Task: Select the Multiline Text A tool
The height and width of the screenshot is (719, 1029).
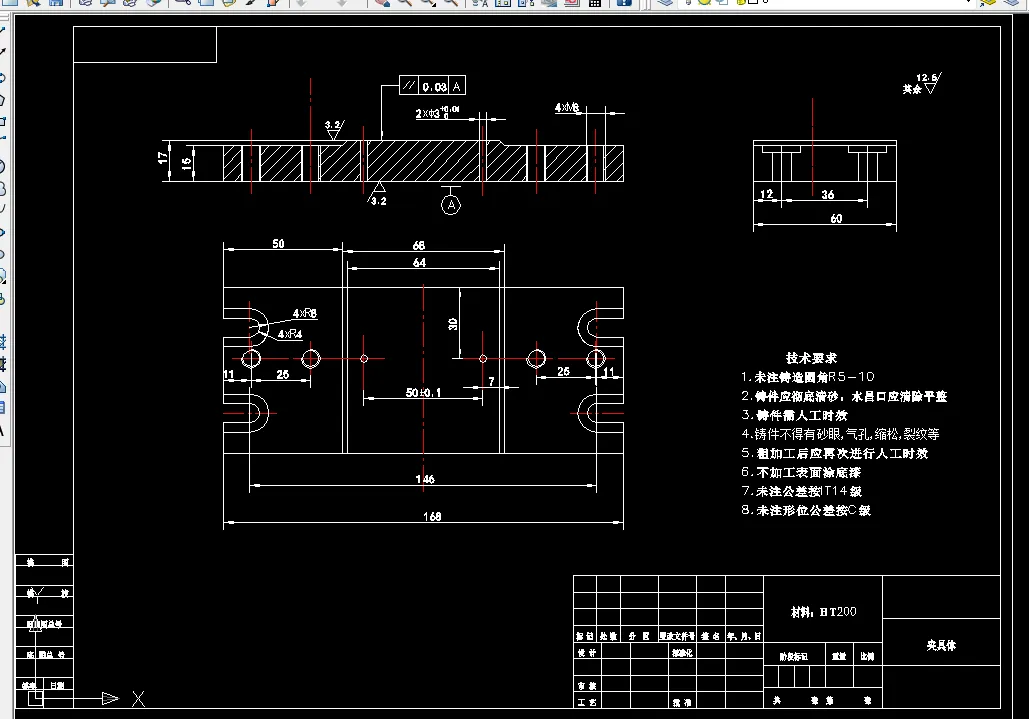Action: [3, 430]
